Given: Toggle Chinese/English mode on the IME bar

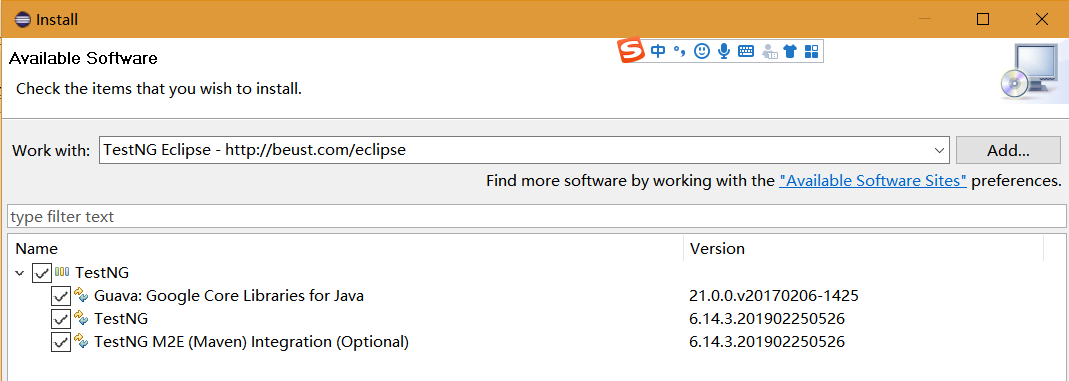Looking at the screenshot, I should click(x=658, y=51).
